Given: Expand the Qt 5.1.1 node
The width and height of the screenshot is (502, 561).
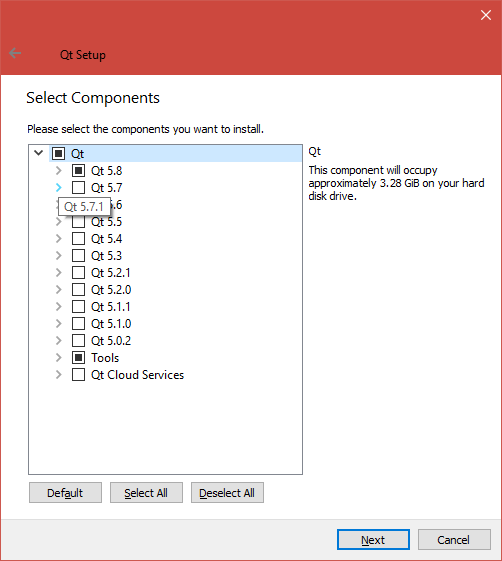Looking at the screenshot, I should click(x=59, y=307).
